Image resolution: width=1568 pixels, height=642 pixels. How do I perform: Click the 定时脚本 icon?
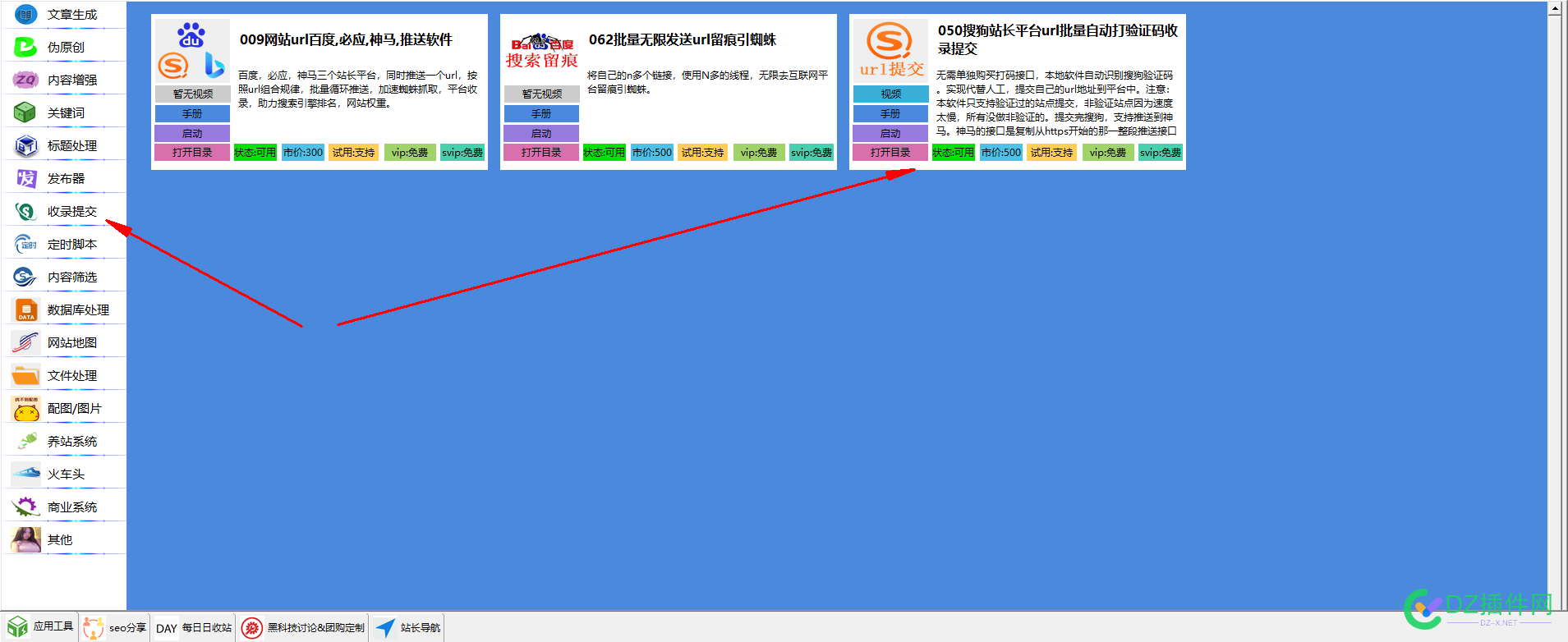point(25,244)
